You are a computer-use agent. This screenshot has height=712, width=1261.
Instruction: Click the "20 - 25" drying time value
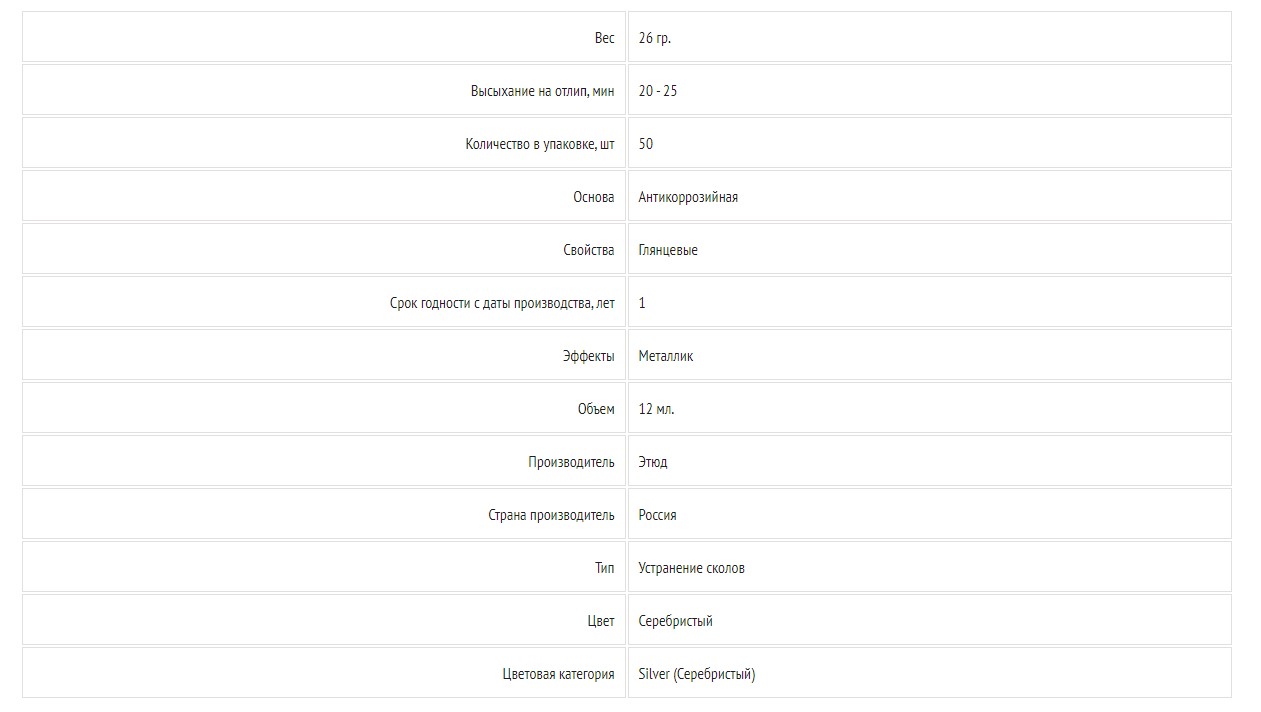point(658,91)
